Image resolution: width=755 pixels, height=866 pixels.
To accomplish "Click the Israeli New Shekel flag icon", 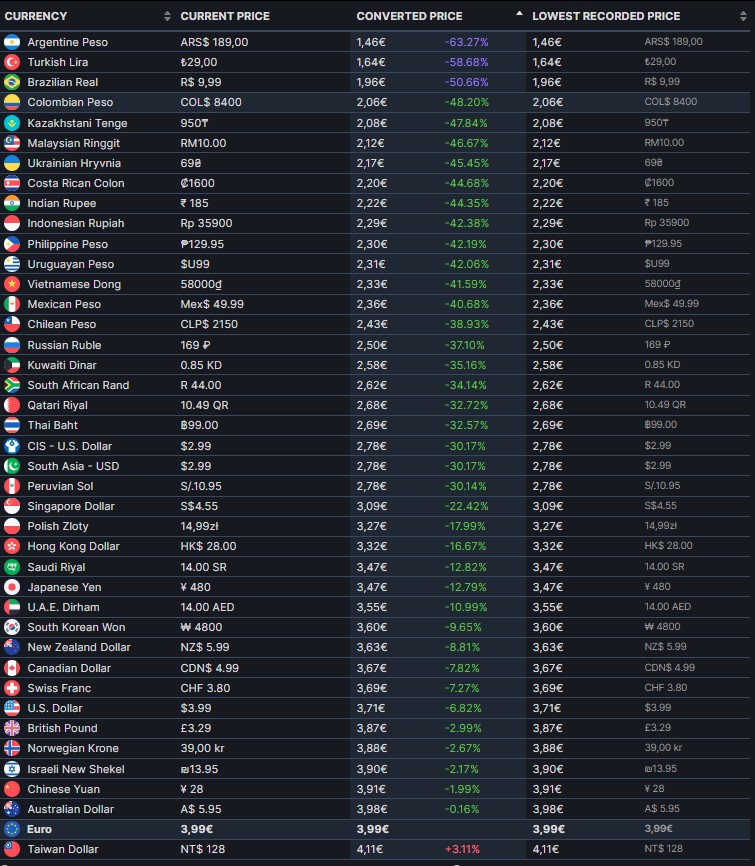I will pyautogui.click(x=12, y=769).
